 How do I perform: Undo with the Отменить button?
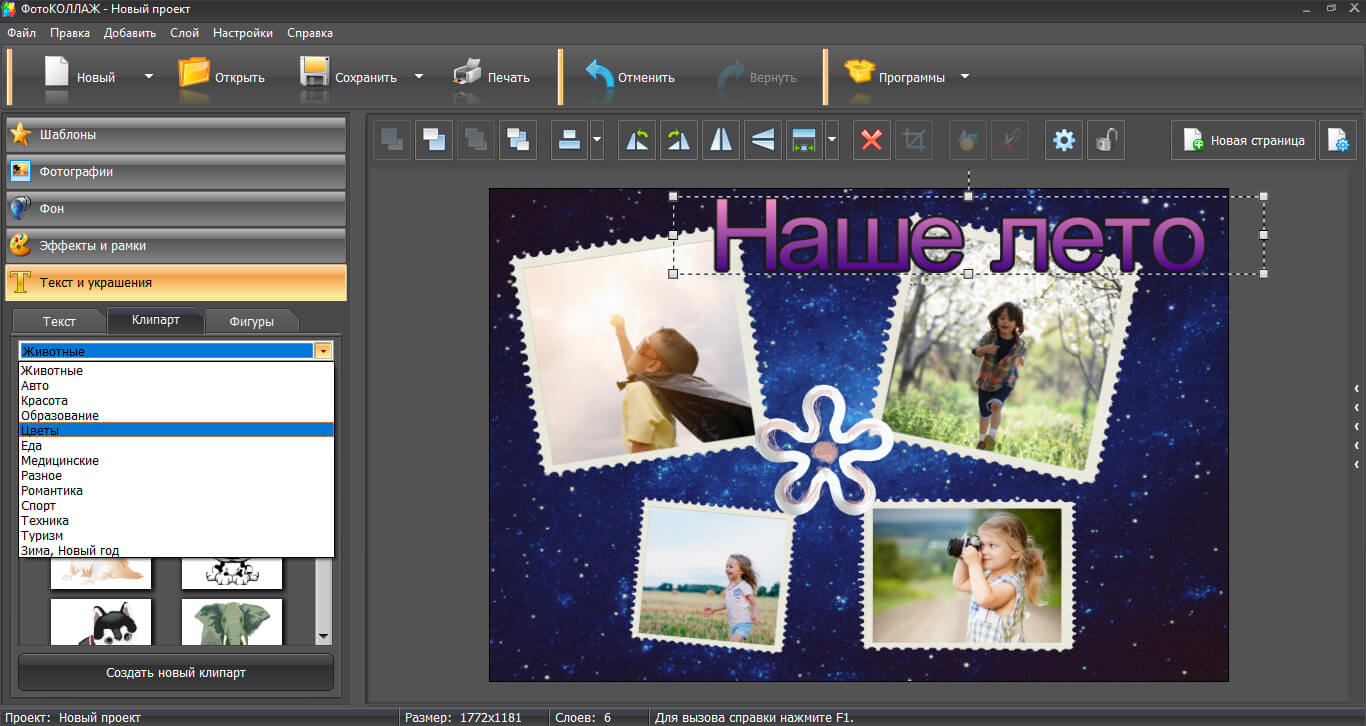[630, 77]
